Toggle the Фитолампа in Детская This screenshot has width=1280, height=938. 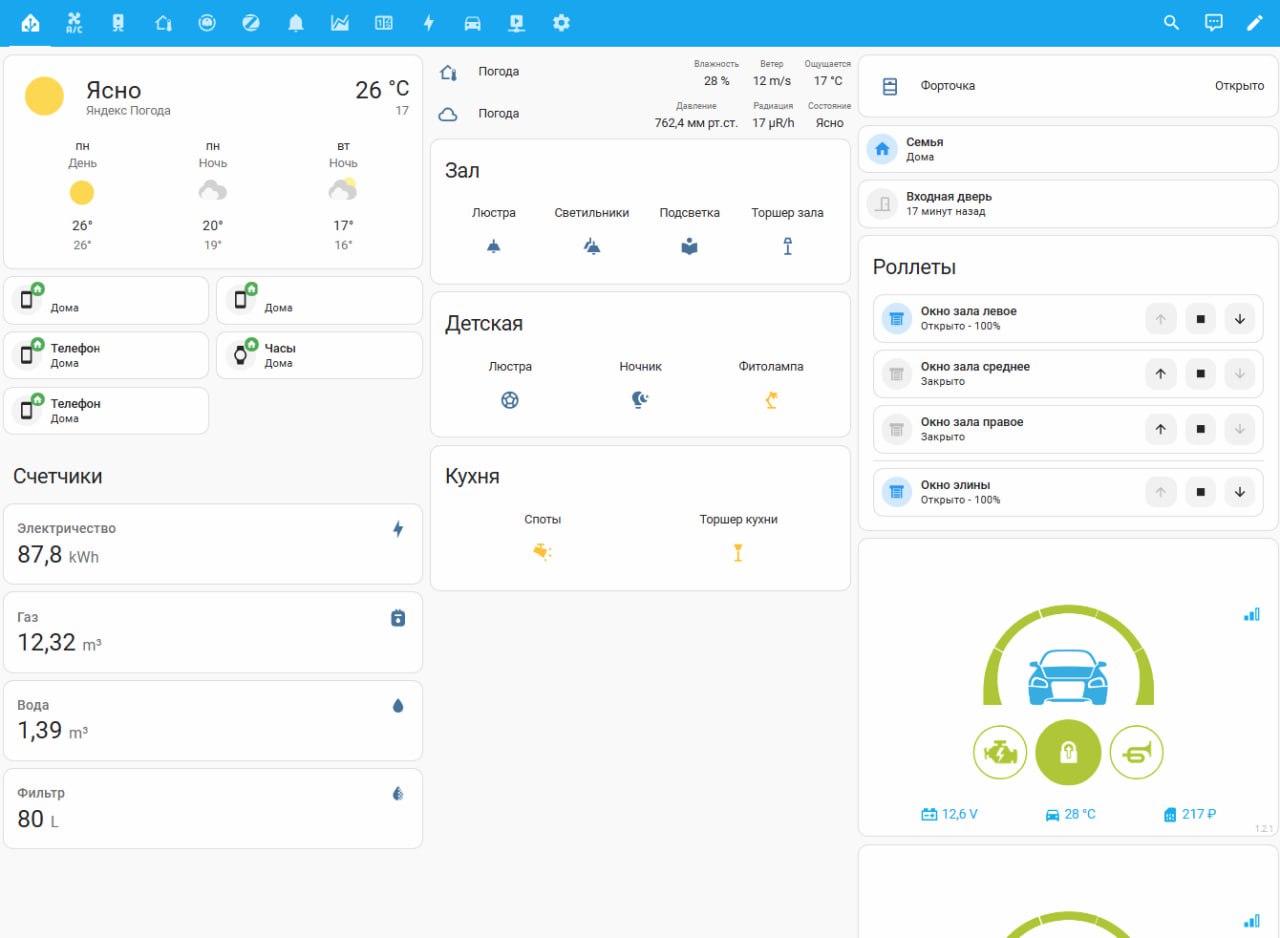point(771,400)
